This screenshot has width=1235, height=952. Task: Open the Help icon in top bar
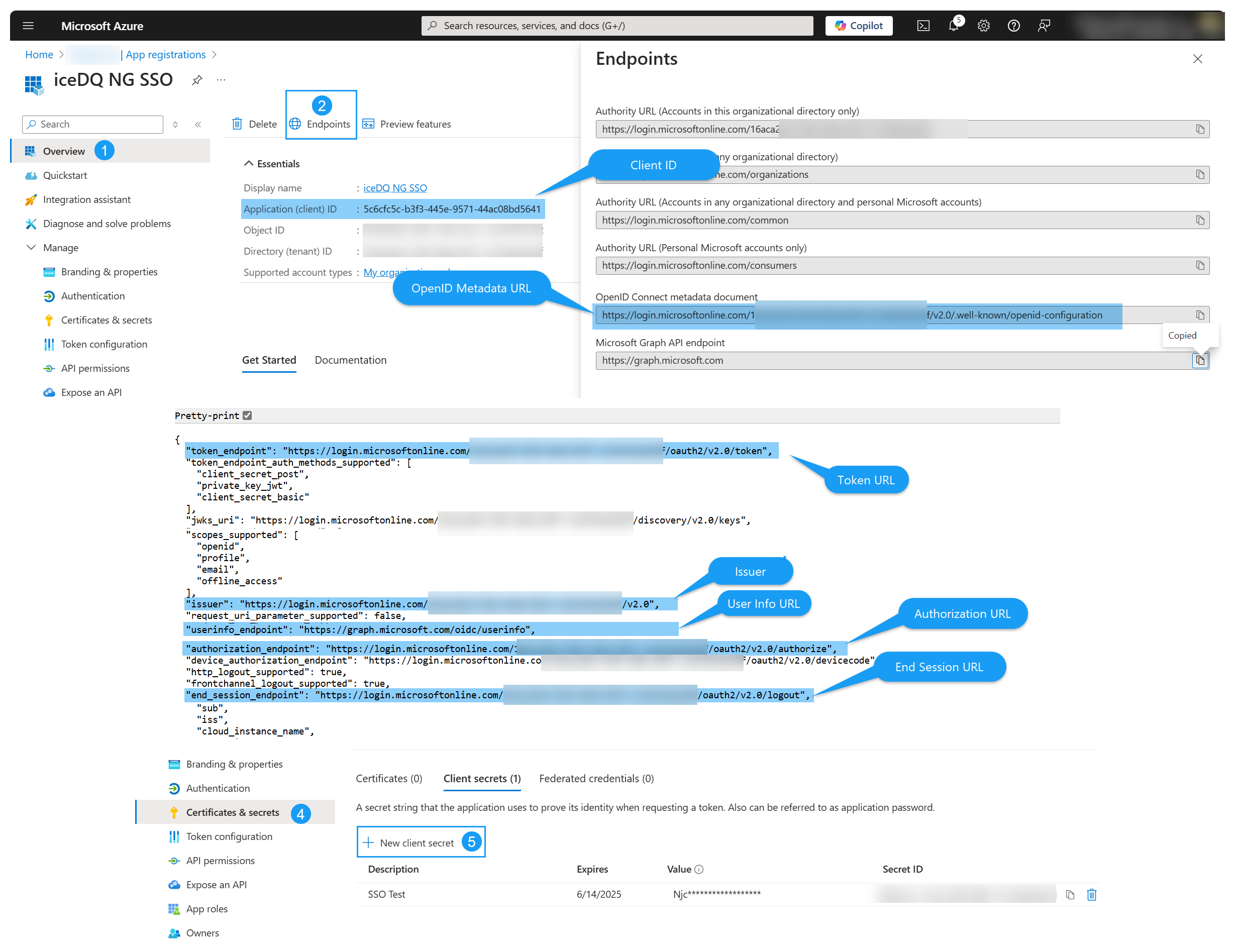point(1013,26)
